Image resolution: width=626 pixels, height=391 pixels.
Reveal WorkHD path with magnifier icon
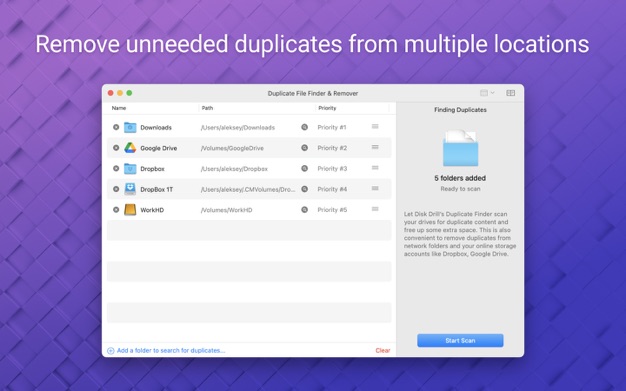click(305, 210)
